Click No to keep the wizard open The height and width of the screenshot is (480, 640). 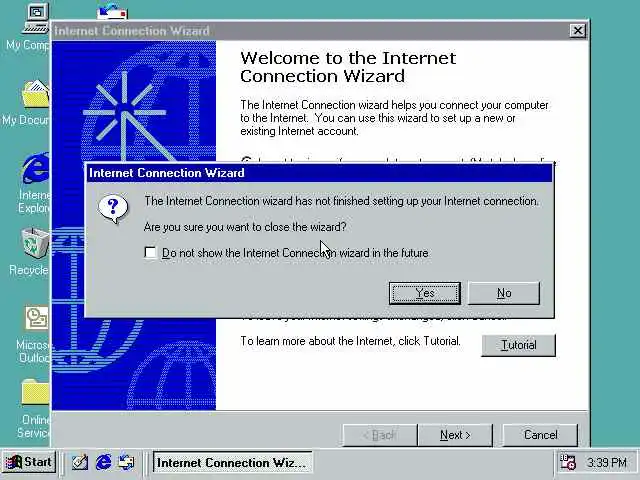coord(504,293)
